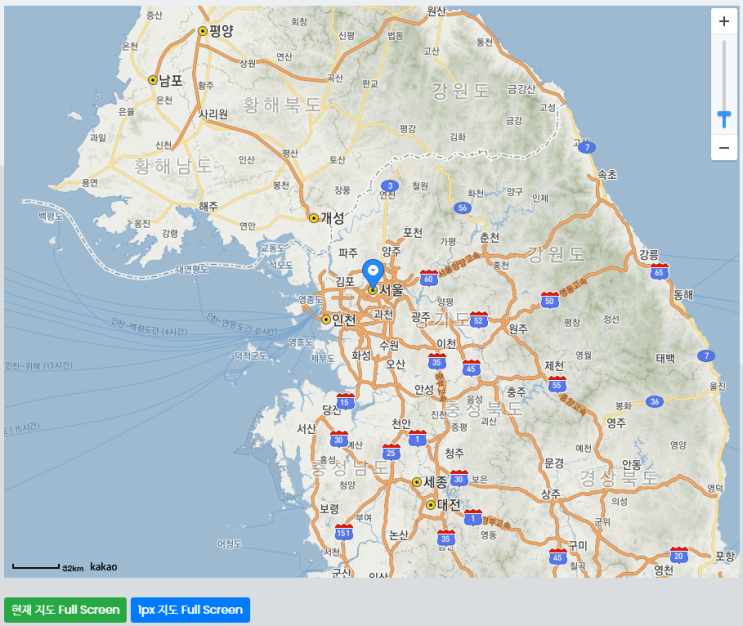
Task: Click the 대전 city marker dot
Action: (x=430, y=505)
